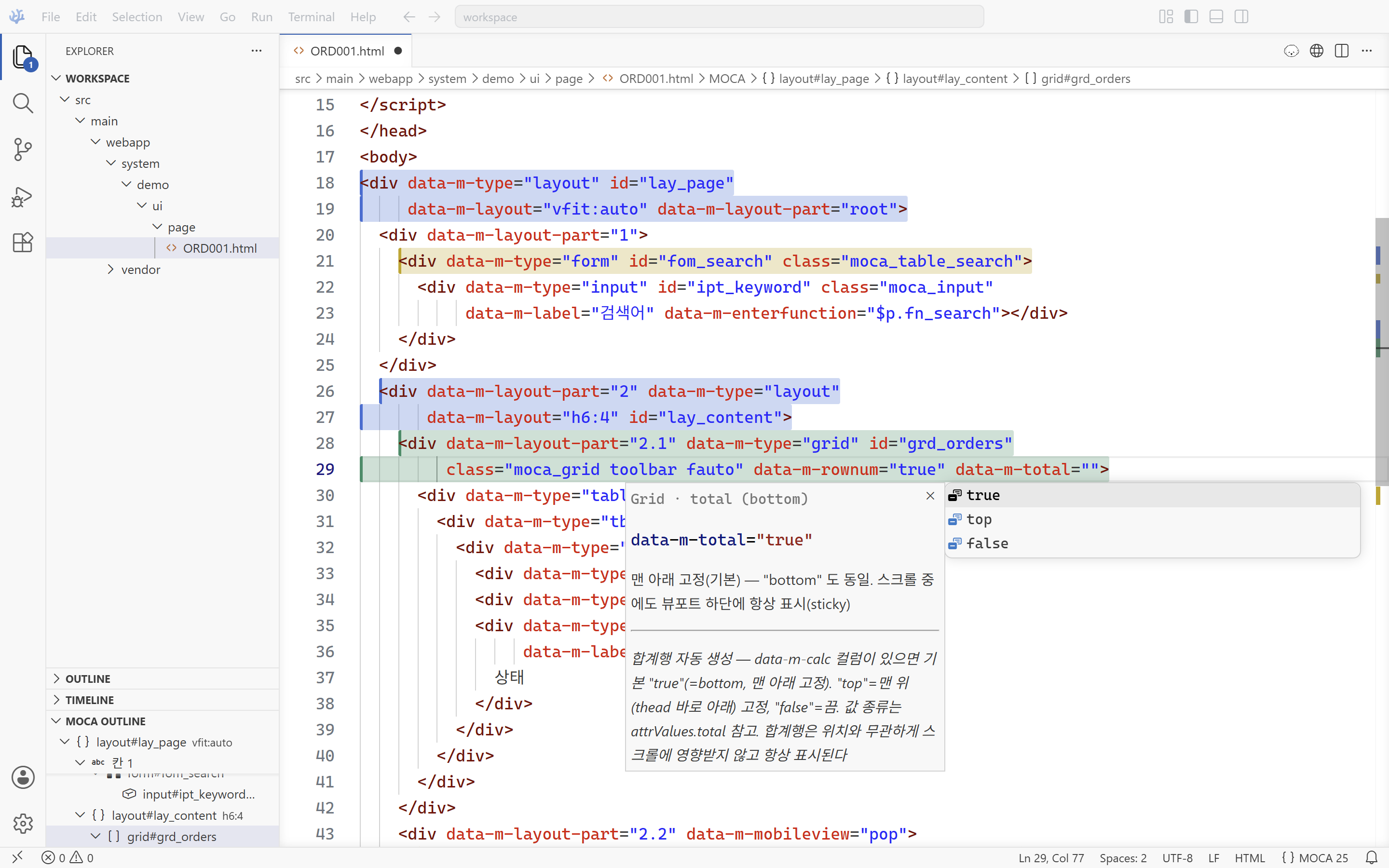Click the Split Editor icon
Screen dimensions: 1389x868
point(1342,51)
